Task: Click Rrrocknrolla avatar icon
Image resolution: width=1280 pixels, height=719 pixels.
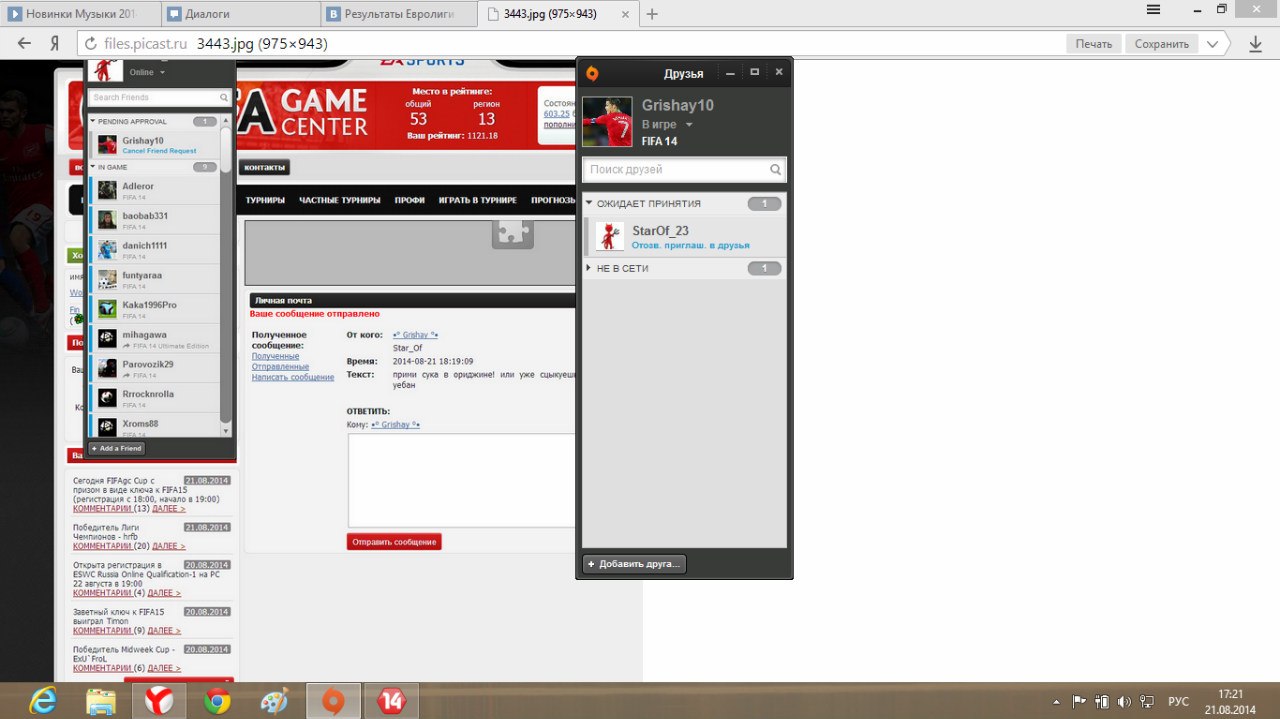Action: 107,398
